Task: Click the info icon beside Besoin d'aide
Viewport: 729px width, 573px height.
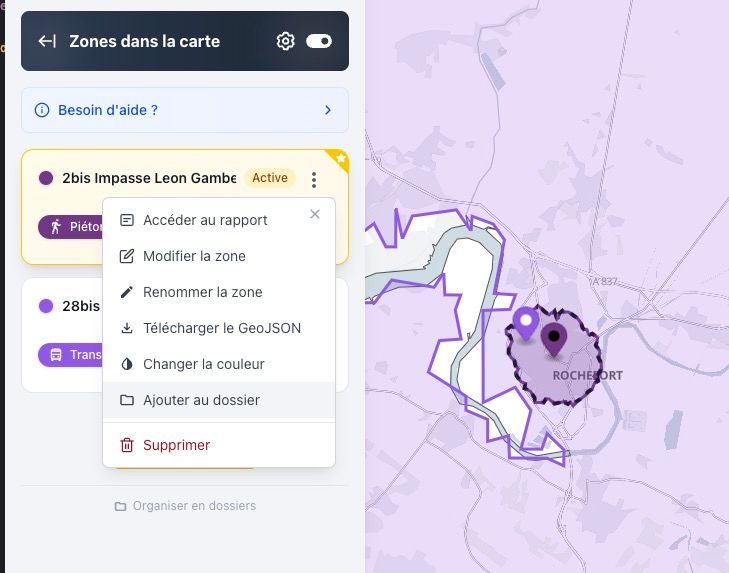Action: click(x=41, y=110)
